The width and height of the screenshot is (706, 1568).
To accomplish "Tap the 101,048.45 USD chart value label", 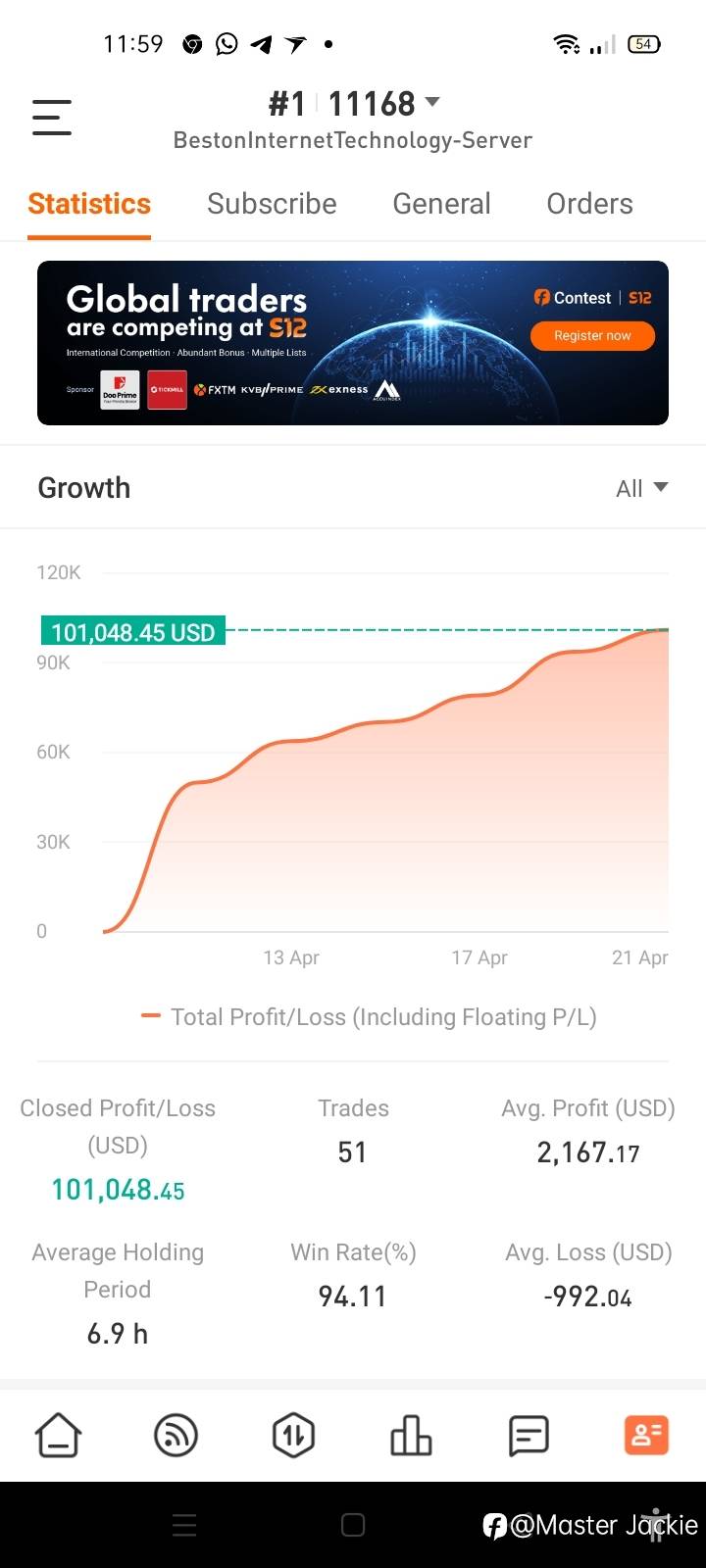I will point(133,632).
